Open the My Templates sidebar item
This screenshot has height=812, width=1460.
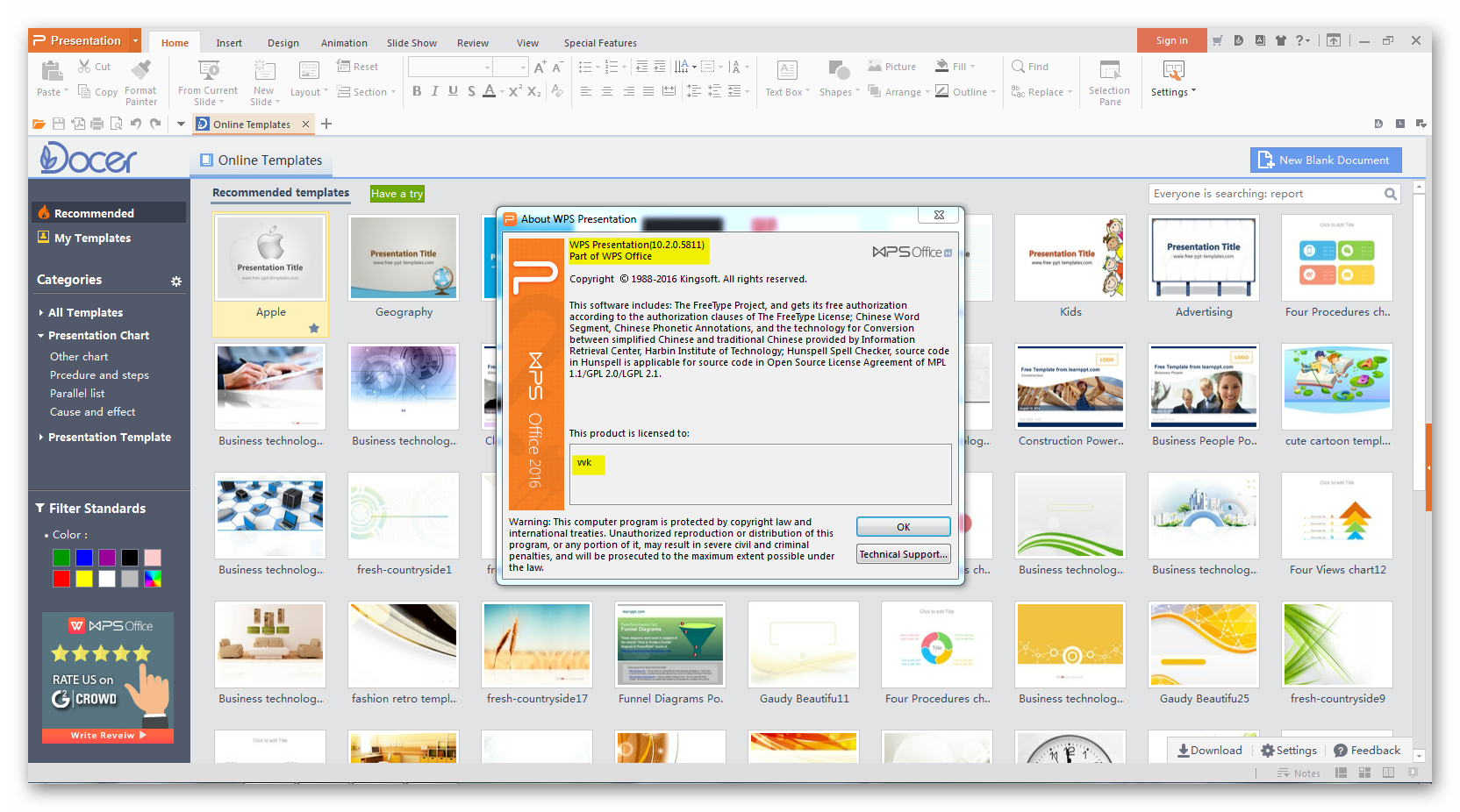(92, 238)
